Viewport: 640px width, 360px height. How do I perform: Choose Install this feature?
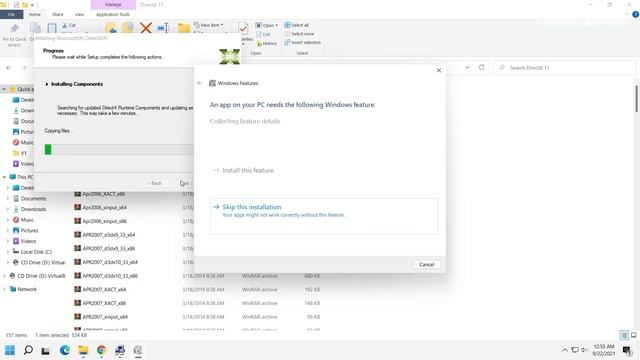248,170
